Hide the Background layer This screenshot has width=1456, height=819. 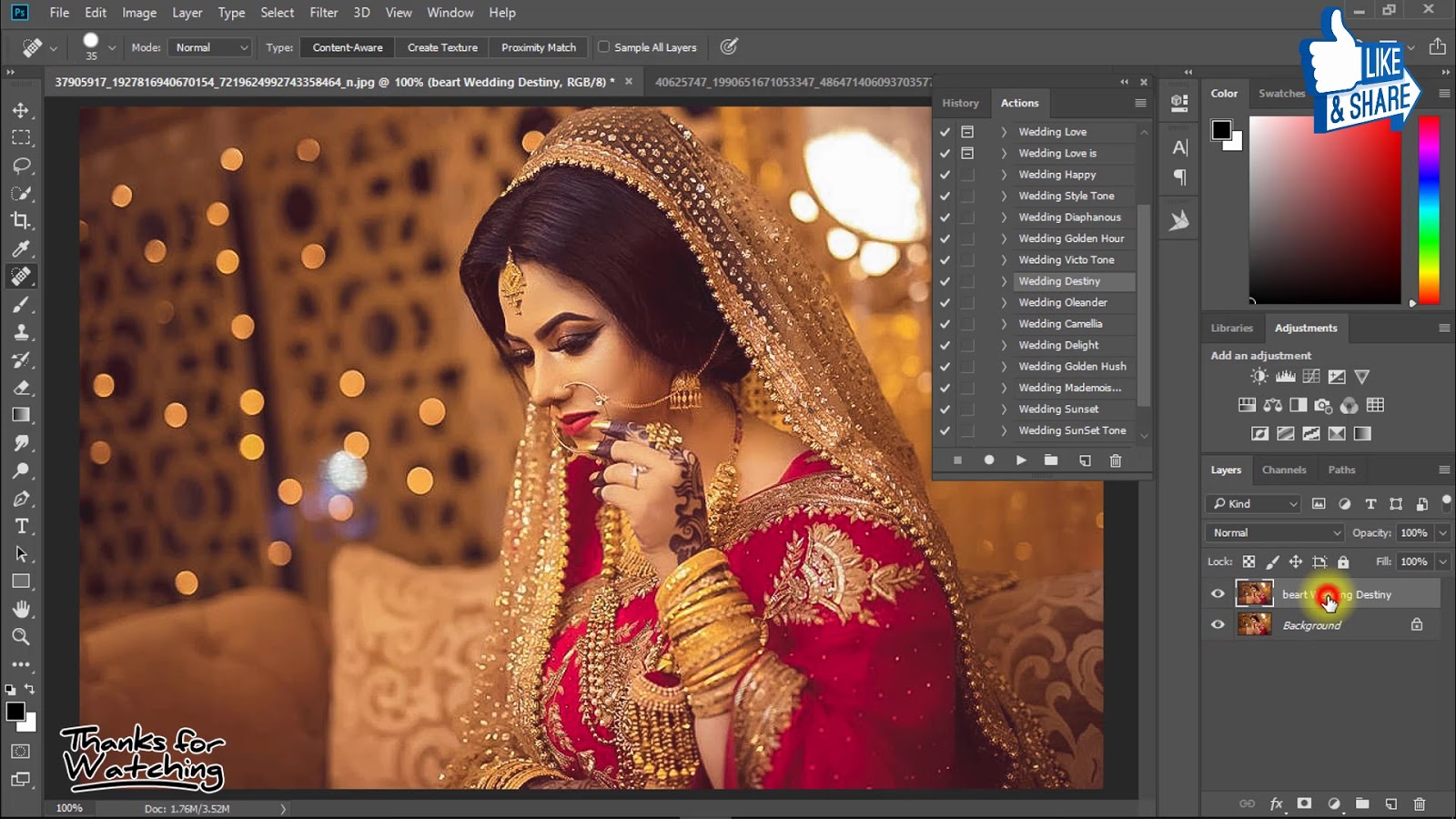pyautogui.click(x=1218, y=625)
